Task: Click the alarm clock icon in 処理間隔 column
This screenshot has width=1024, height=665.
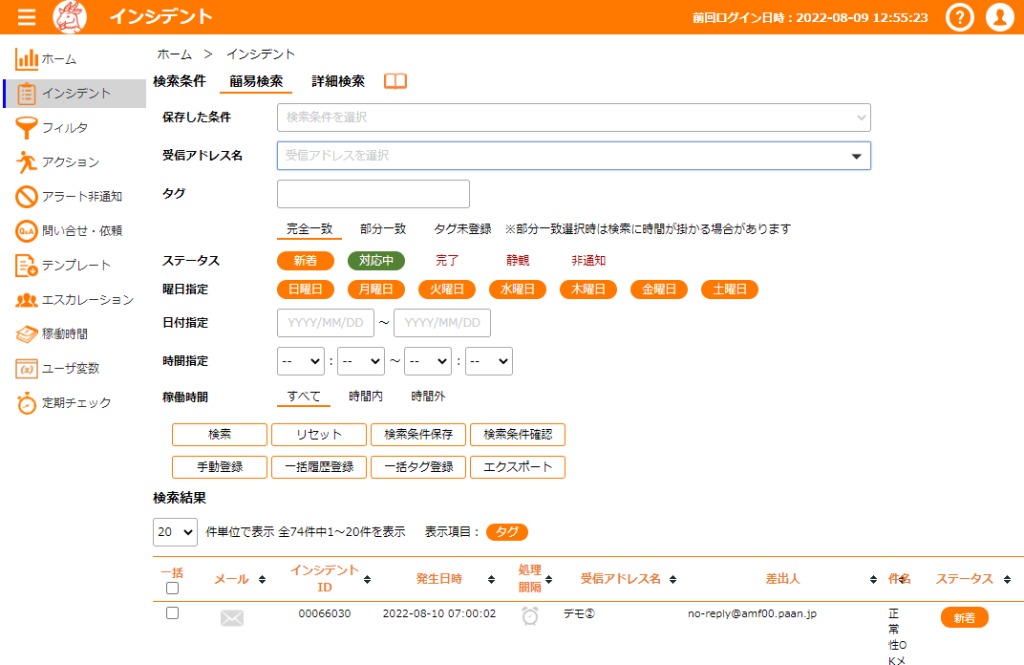Action: tap(530, 615)
